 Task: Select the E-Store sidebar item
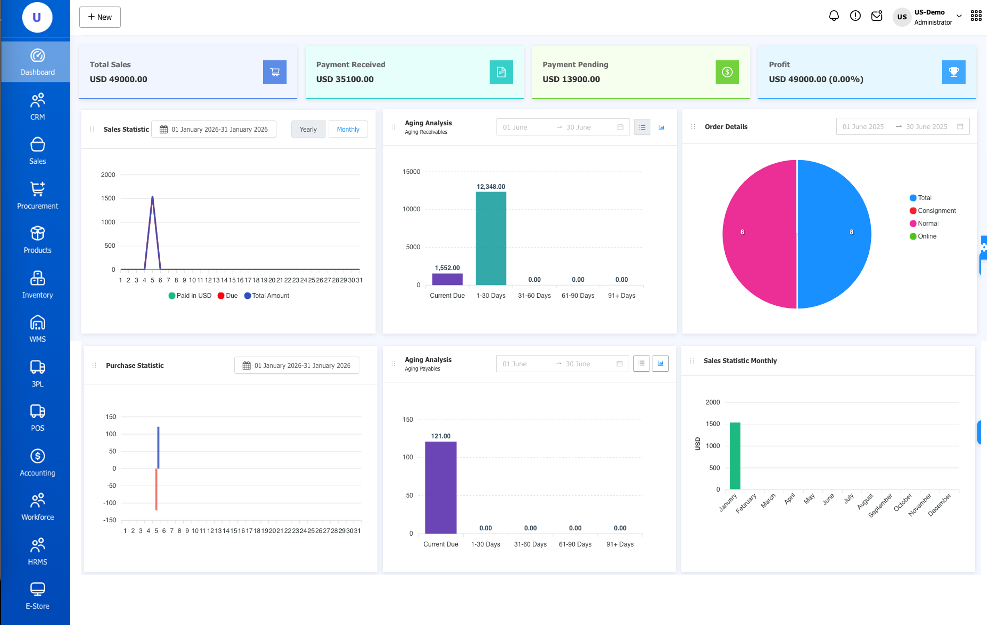tap(37, 596)
